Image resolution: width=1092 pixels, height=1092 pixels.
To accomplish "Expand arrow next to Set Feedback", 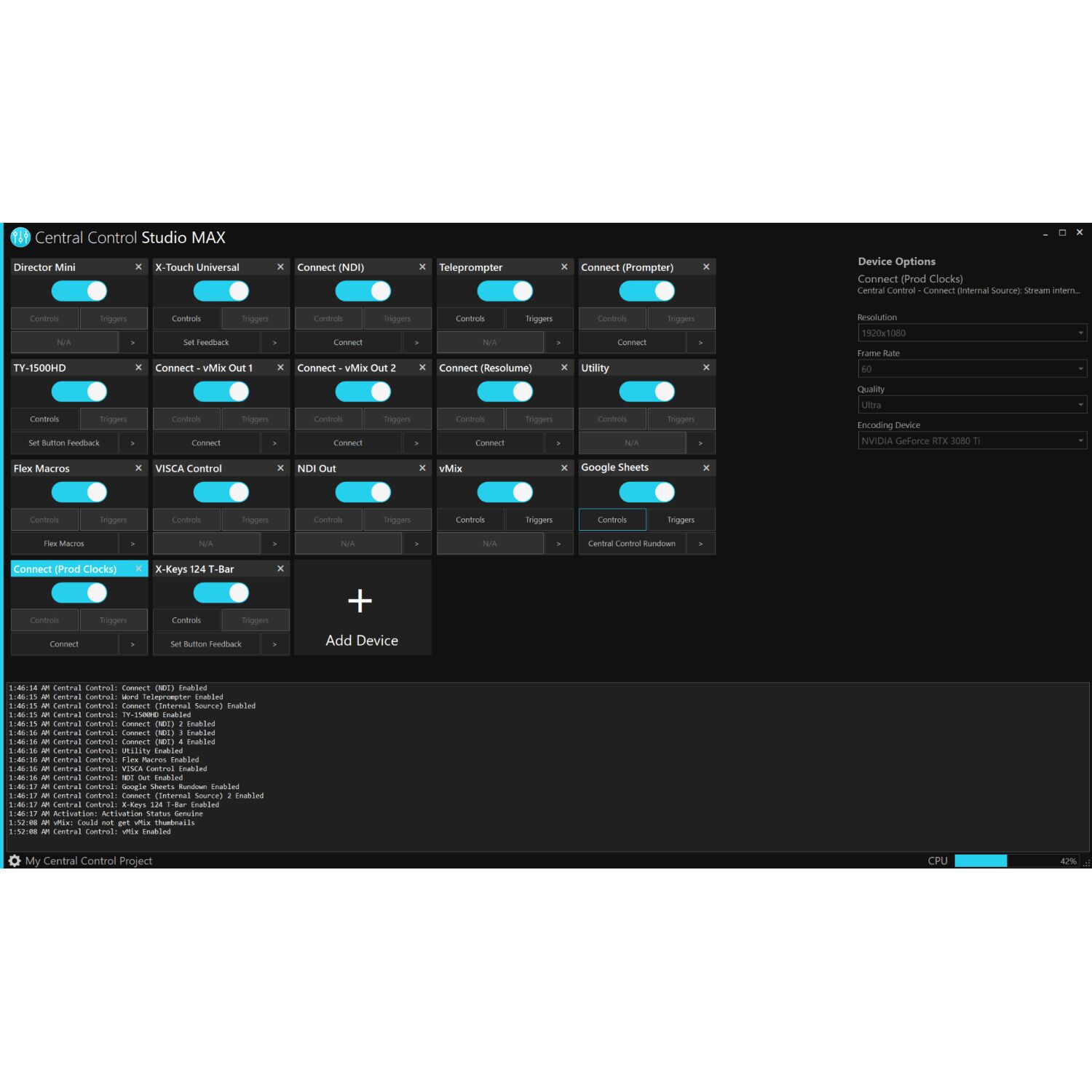I will (274, 342).
